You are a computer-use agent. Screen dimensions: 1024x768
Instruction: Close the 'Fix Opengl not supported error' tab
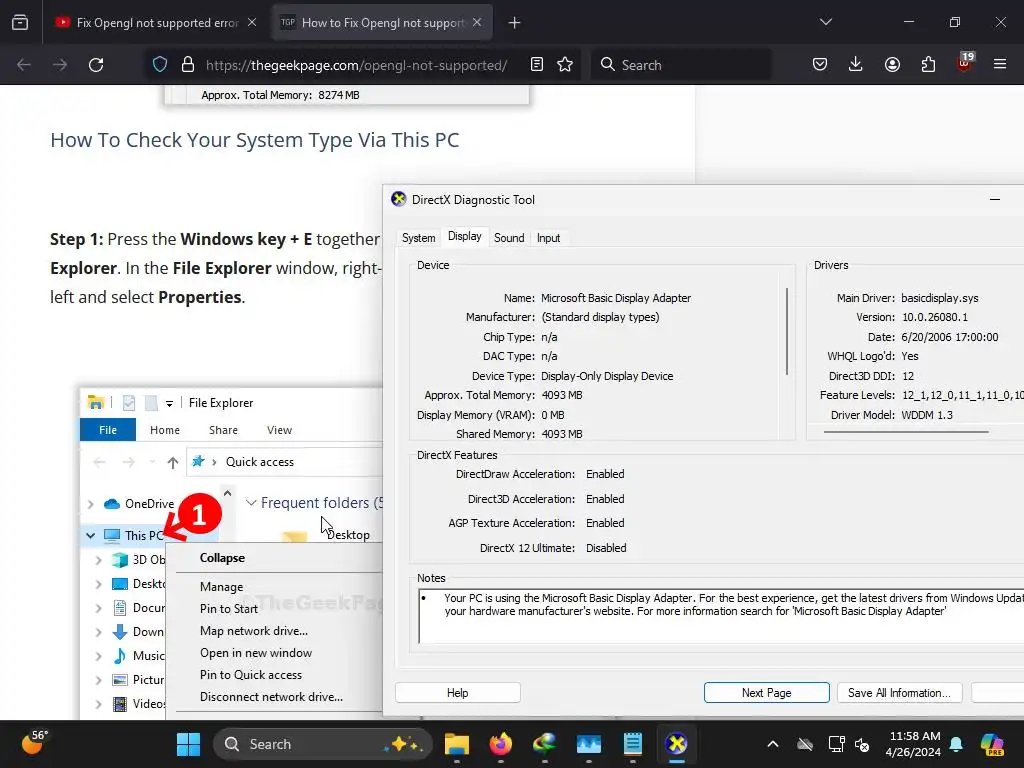click(252, 22)
